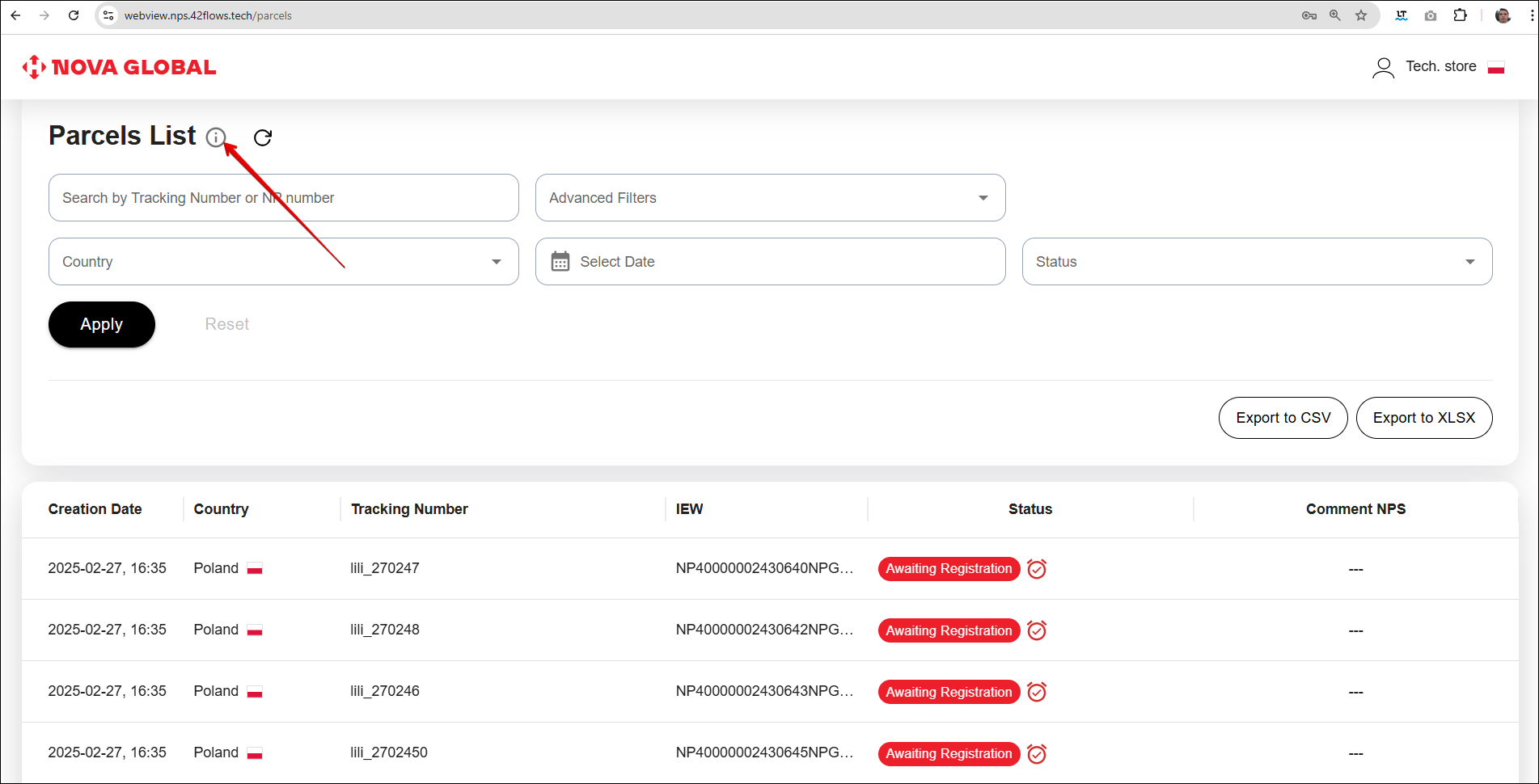Image resolution: width=1539 pixels, height=784 pixels.
Task: Focus the tracking number search field
Action: click(x=283, y=198)
